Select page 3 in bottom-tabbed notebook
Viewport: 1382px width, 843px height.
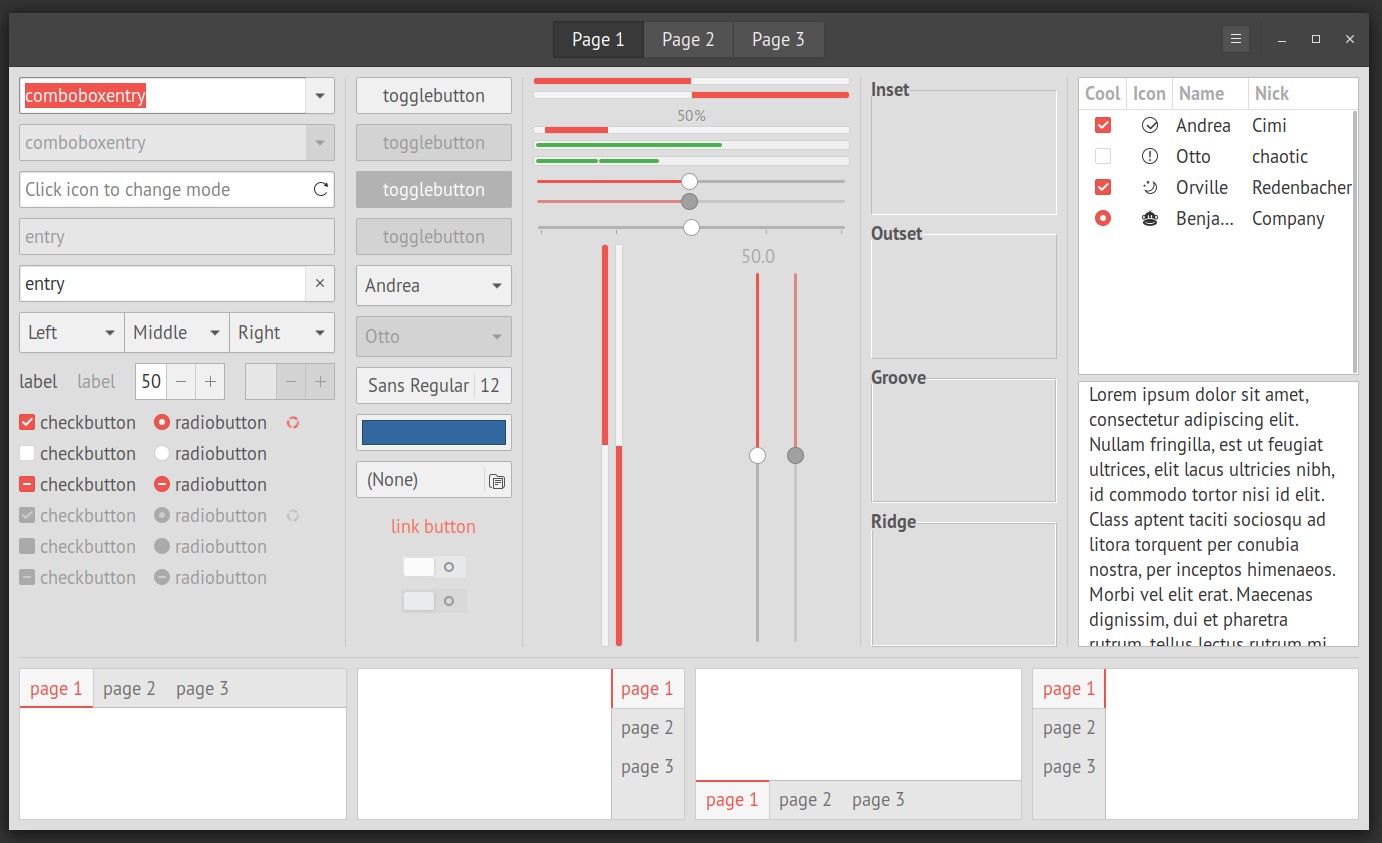(878, 799)
